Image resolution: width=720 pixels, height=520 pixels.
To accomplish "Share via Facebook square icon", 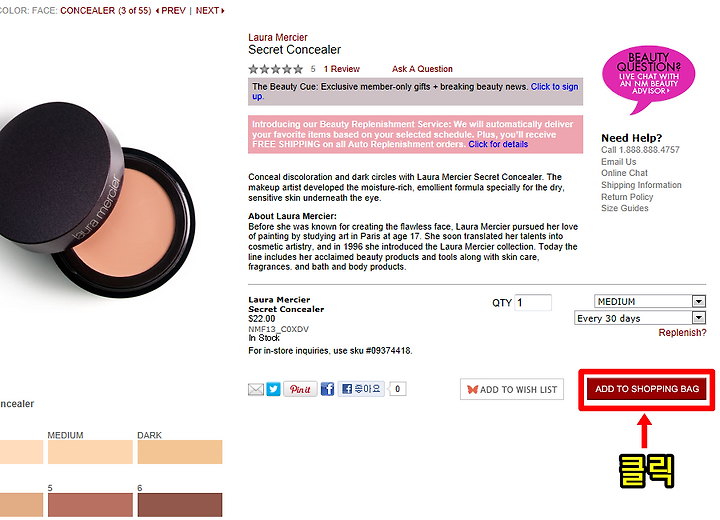I will pyautogui.click(x=327, y=389).
